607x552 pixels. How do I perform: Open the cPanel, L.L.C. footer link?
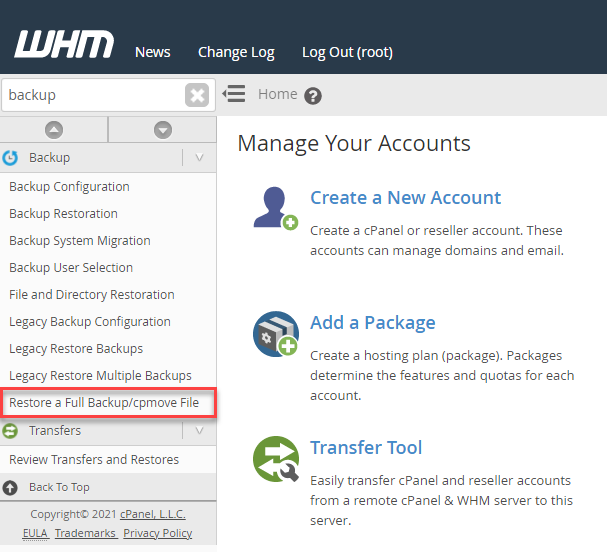(153, 514)
